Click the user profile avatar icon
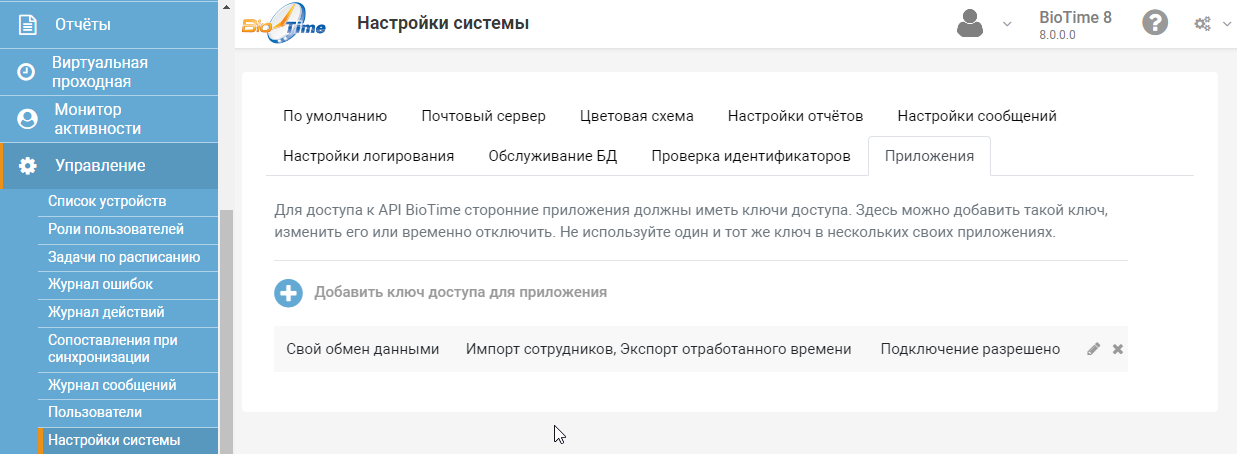1237x454 pixels. coord(970,23)
